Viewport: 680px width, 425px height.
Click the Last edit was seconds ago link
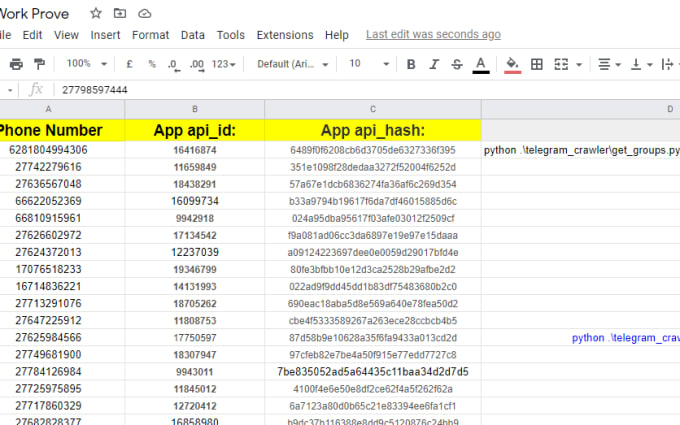pyautogui.click(x=433, y=34)
